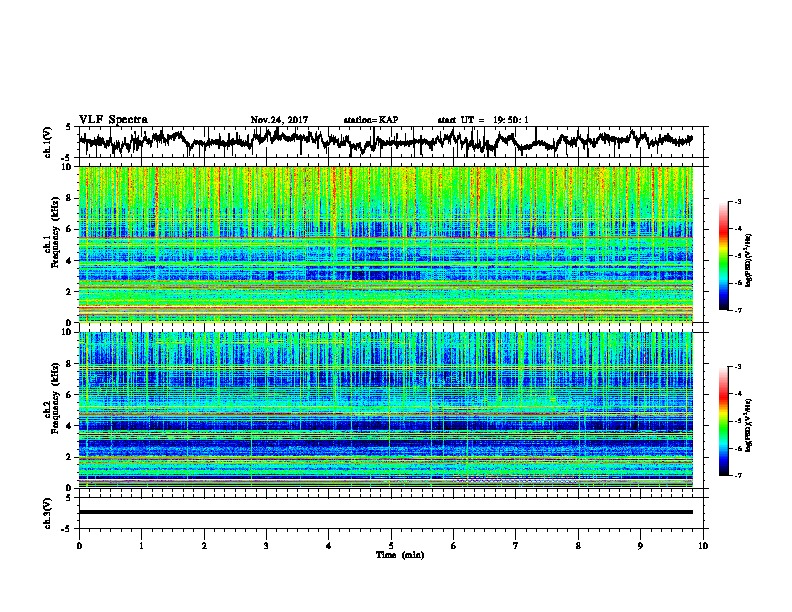Select the ch.1 color scale bar
The height and width of the screenshot is (612, 792).
tap(723, 256)
